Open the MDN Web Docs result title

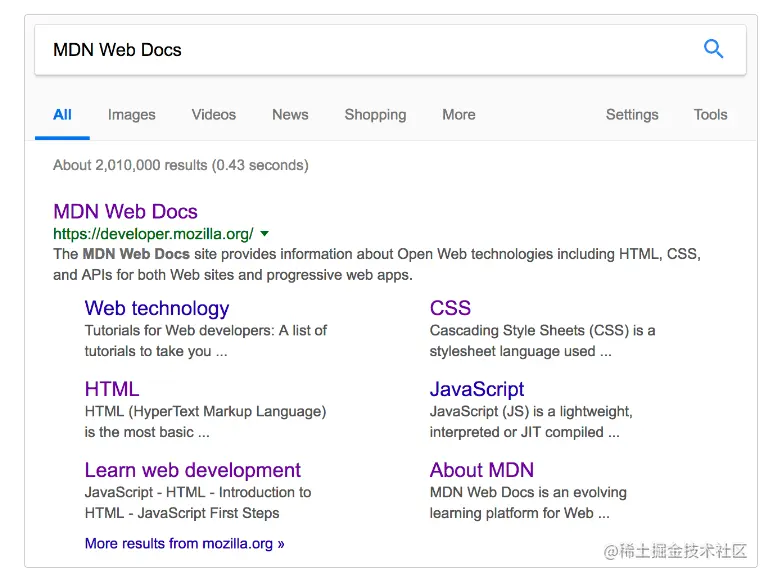tap(125, 212)
